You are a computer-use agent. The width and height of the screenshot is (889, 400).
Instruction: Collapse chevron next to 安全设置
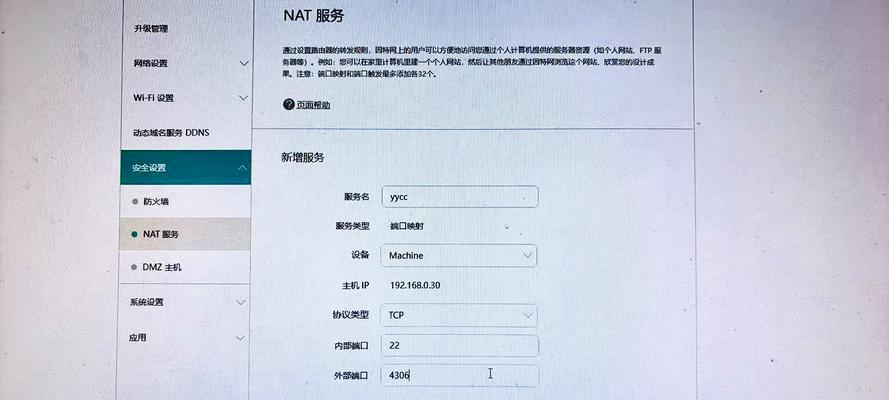tap(242, 168)
